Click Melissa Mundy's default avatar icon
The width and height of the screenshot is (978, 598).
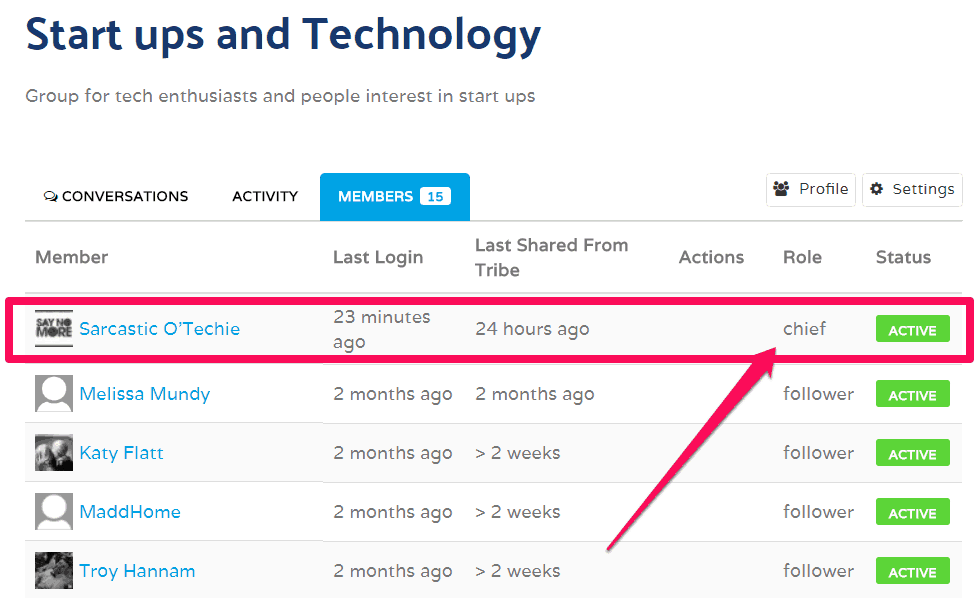[54, 394]
